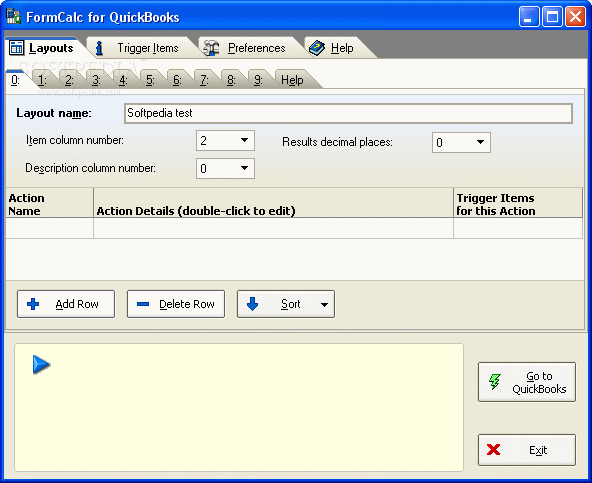The image size is (592, 483).
Task: Click the Exit button
Action: 527,450
